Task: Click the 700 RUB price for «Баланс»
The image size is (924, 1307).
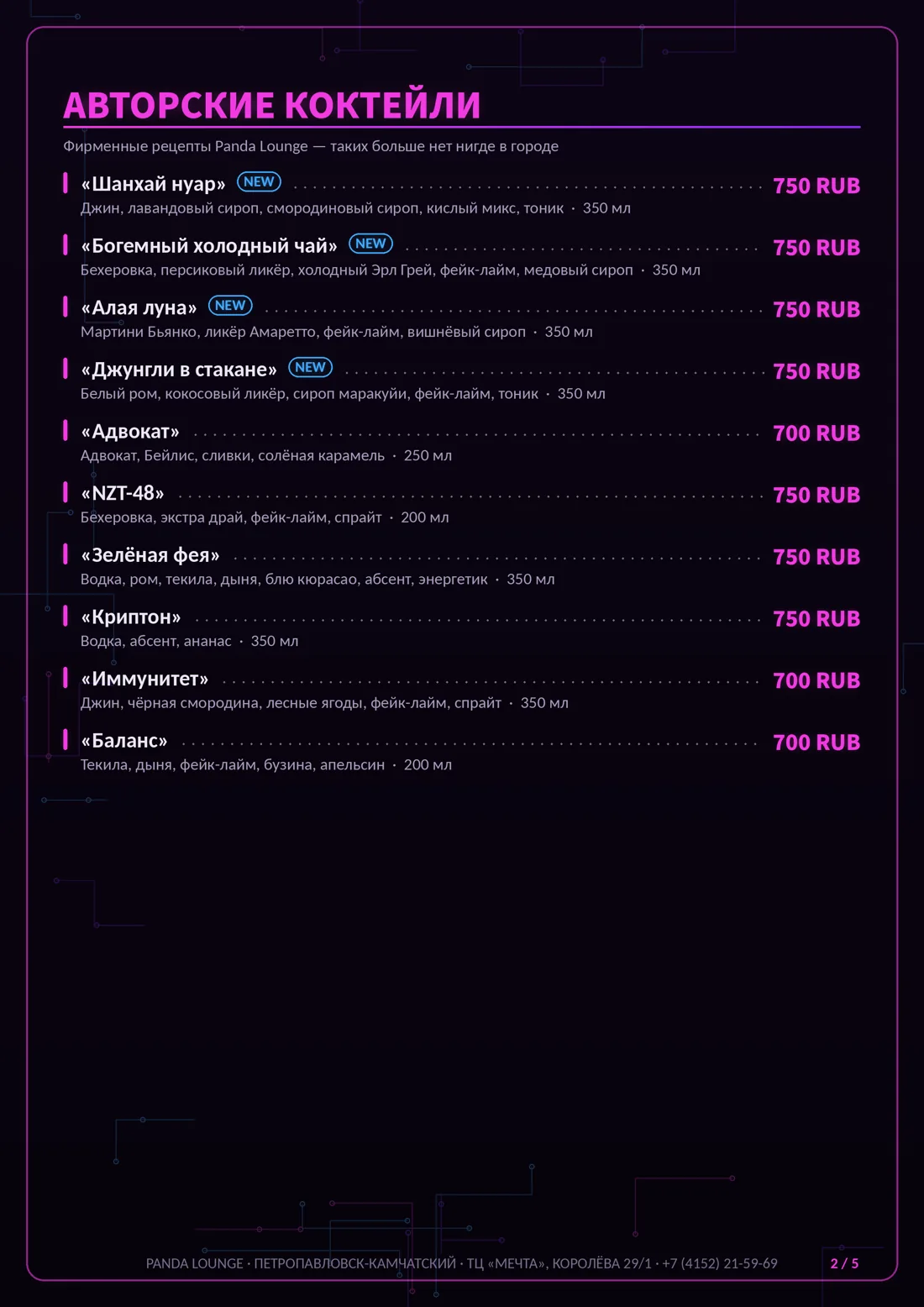Action: (x=816, y=743)
